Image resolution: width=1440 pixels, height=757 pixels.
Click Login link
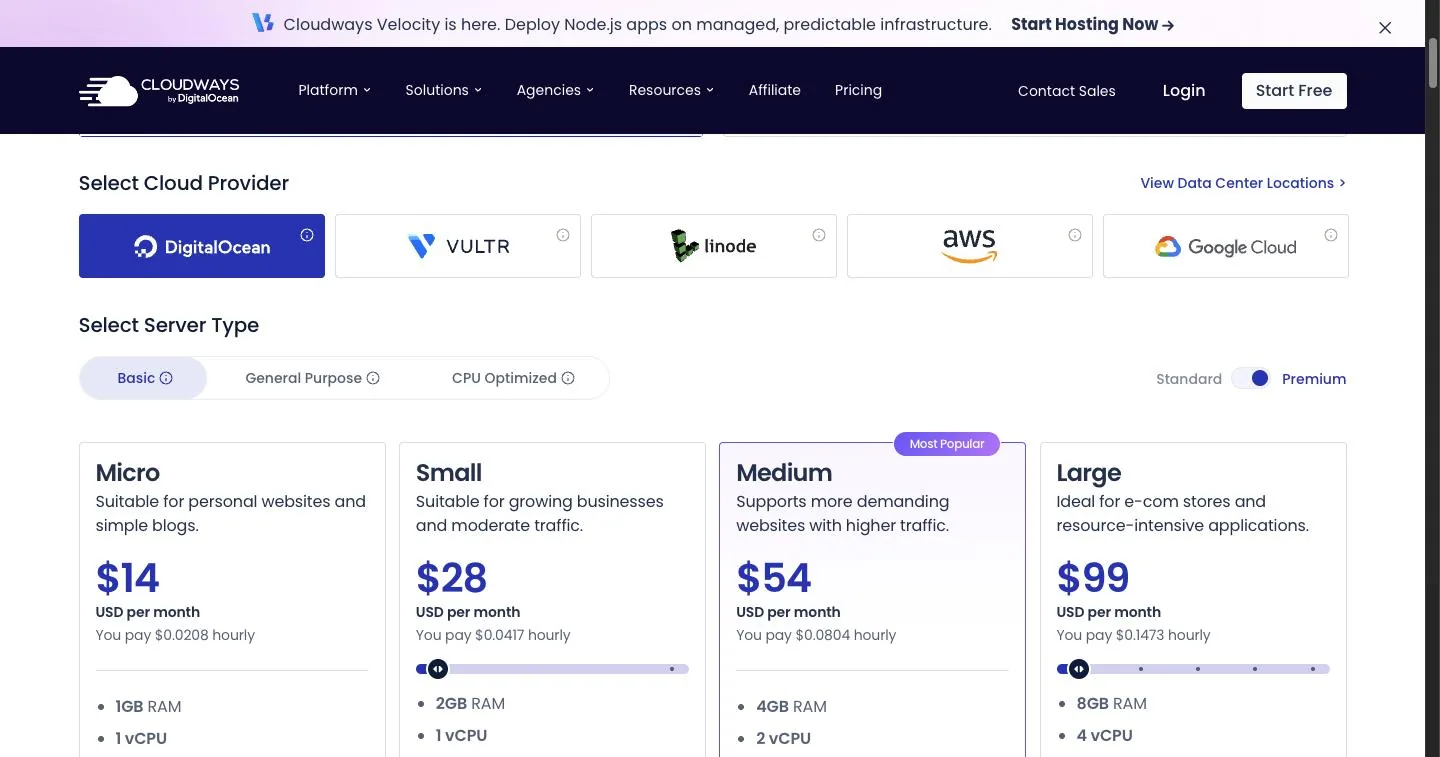pos(1184,90)
